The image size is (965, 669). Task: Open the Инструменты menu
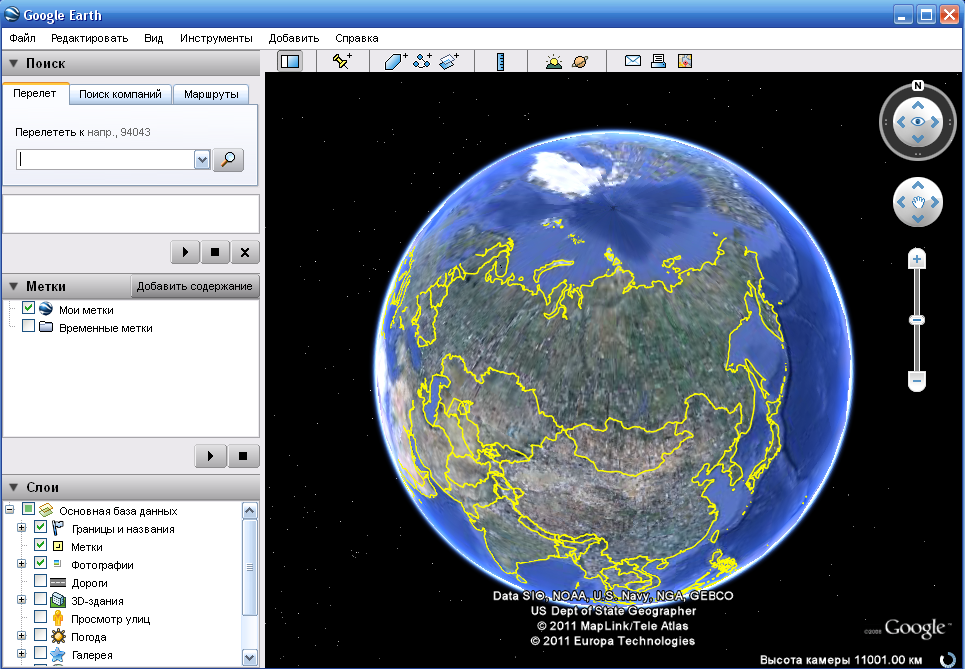(x=216, y=38)
